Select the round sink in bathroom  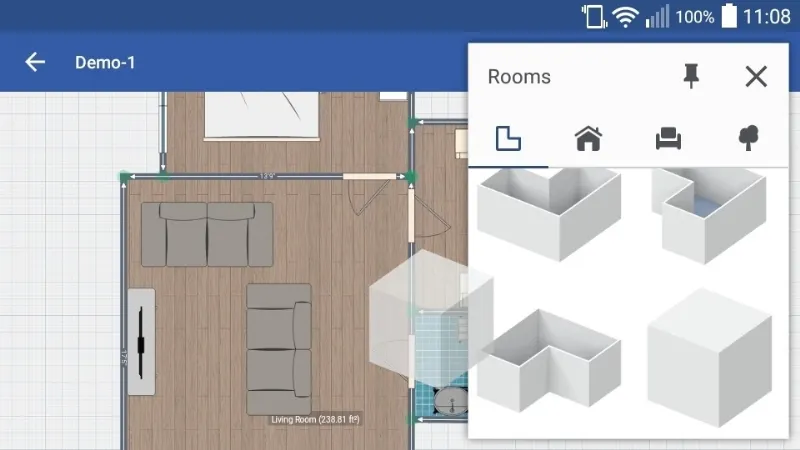[x=451, y=401]
